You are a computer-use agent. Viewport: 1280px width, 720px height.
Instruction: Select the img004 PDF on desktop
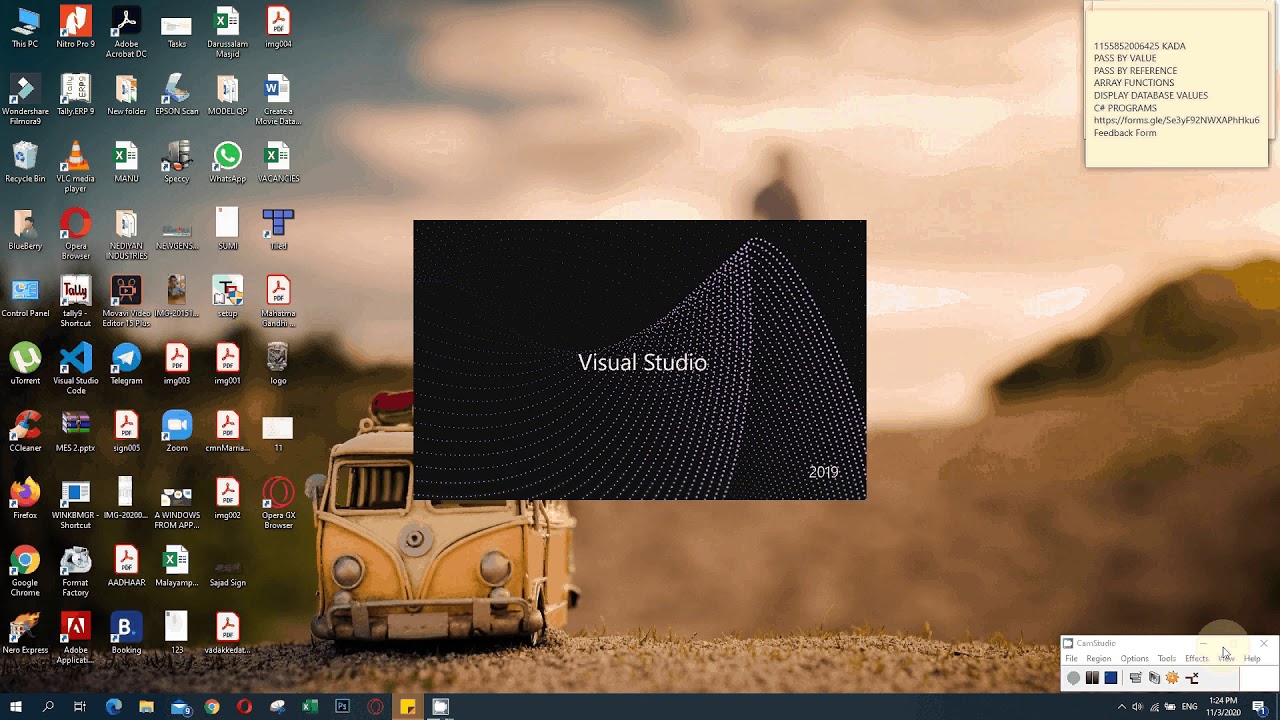278,28
